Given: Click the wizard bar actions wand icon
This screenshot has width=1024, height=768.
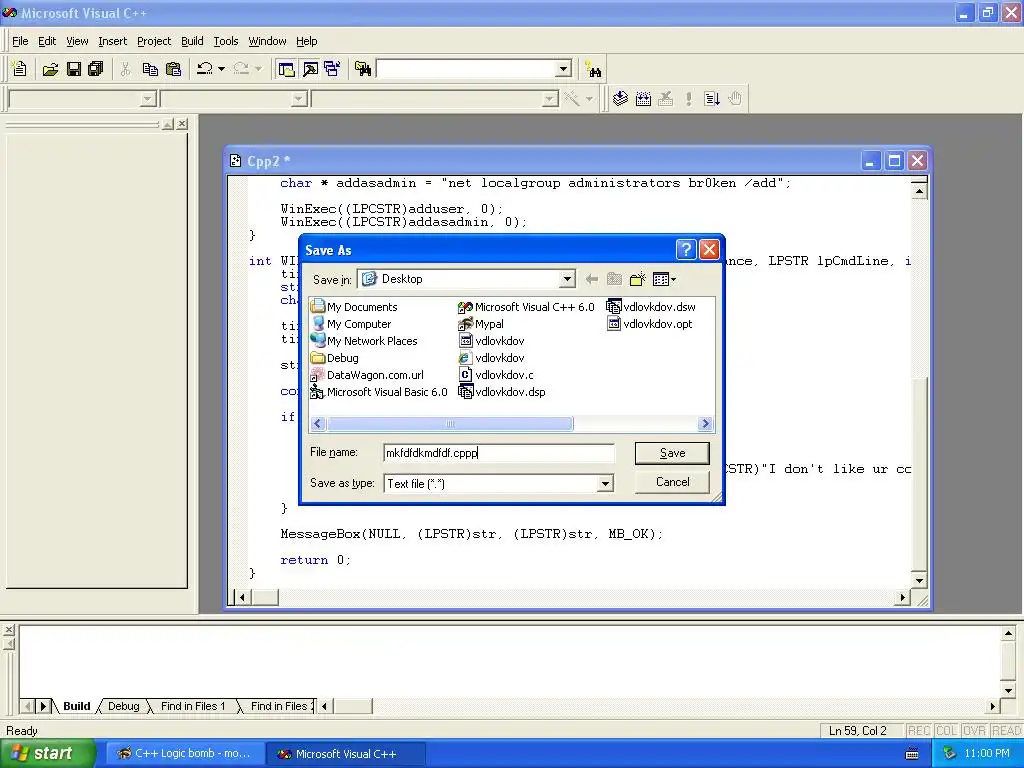Looking at the screenshot, I should pos(571,99).
